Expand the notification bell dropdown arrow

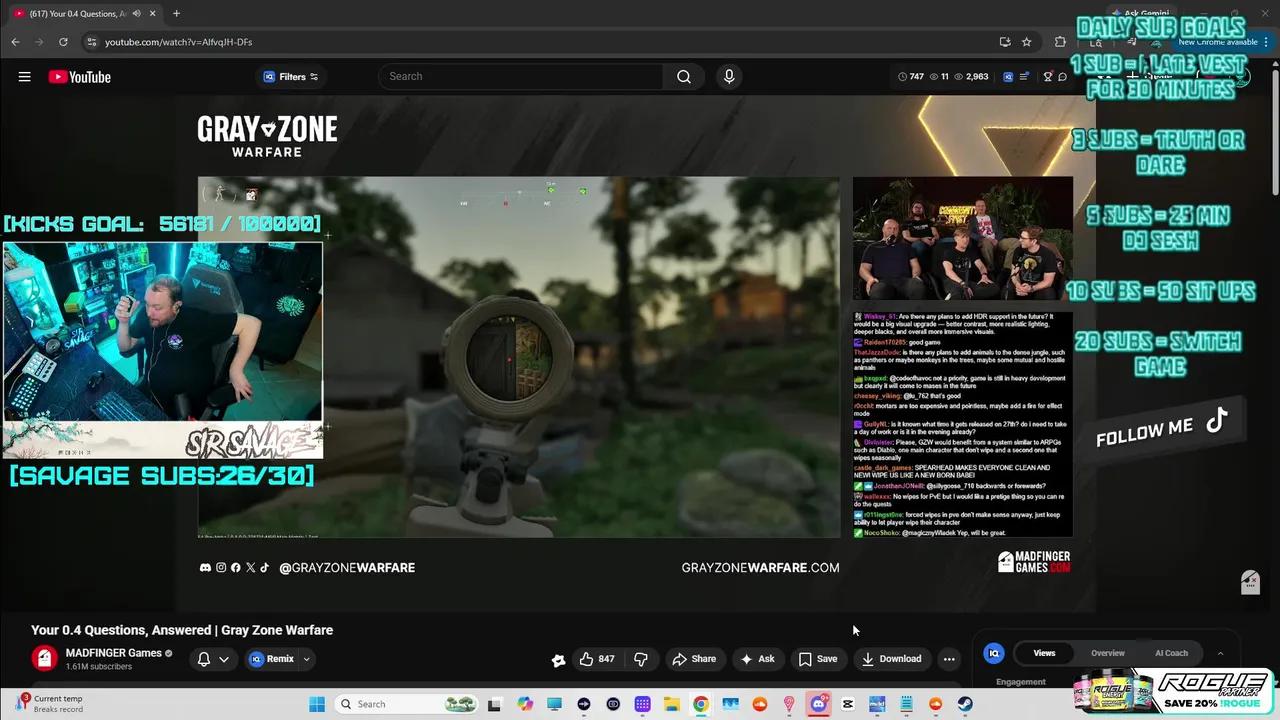click(224, 659)
